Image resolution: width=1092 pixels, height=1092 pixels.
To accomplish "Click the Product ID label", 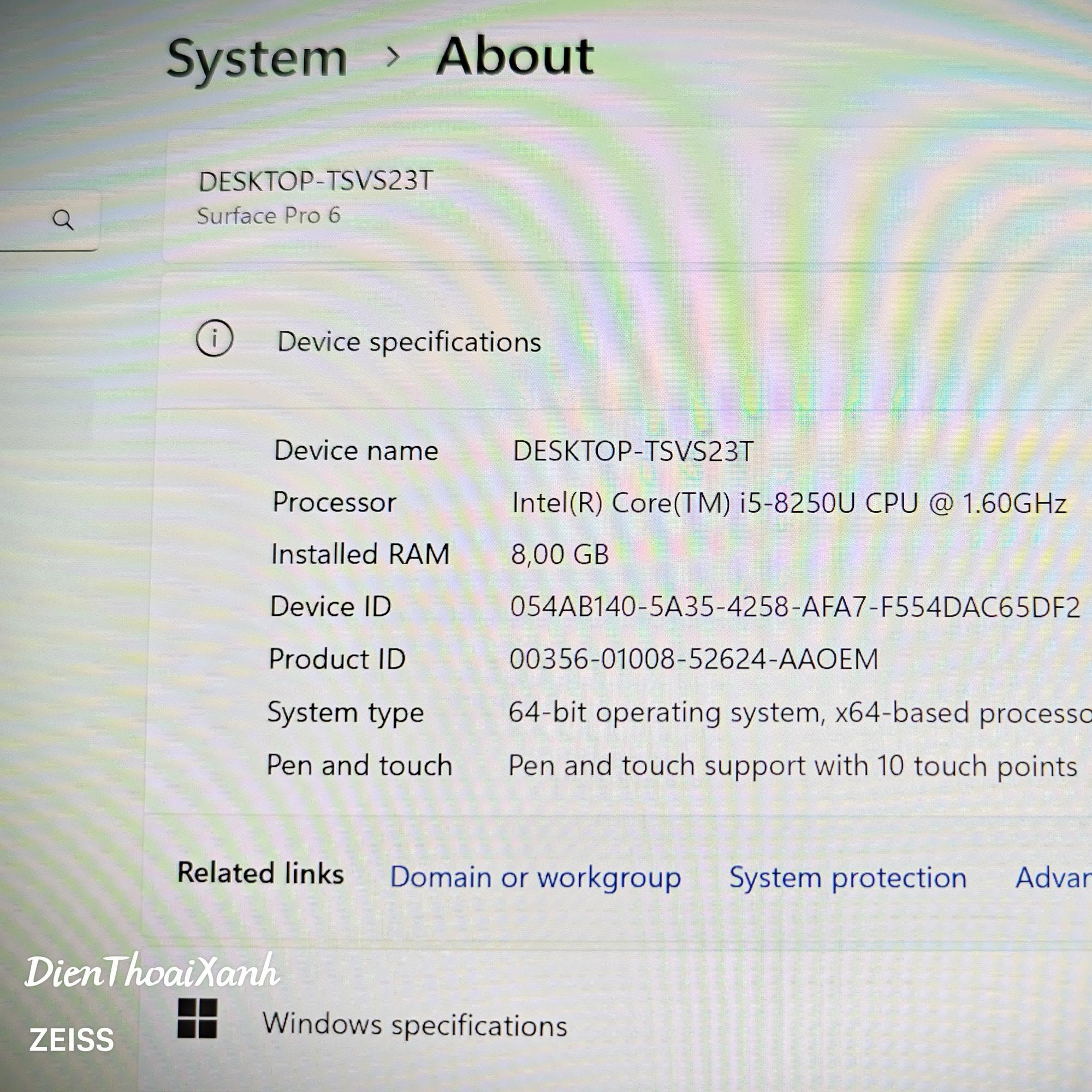I will [337, 659].
